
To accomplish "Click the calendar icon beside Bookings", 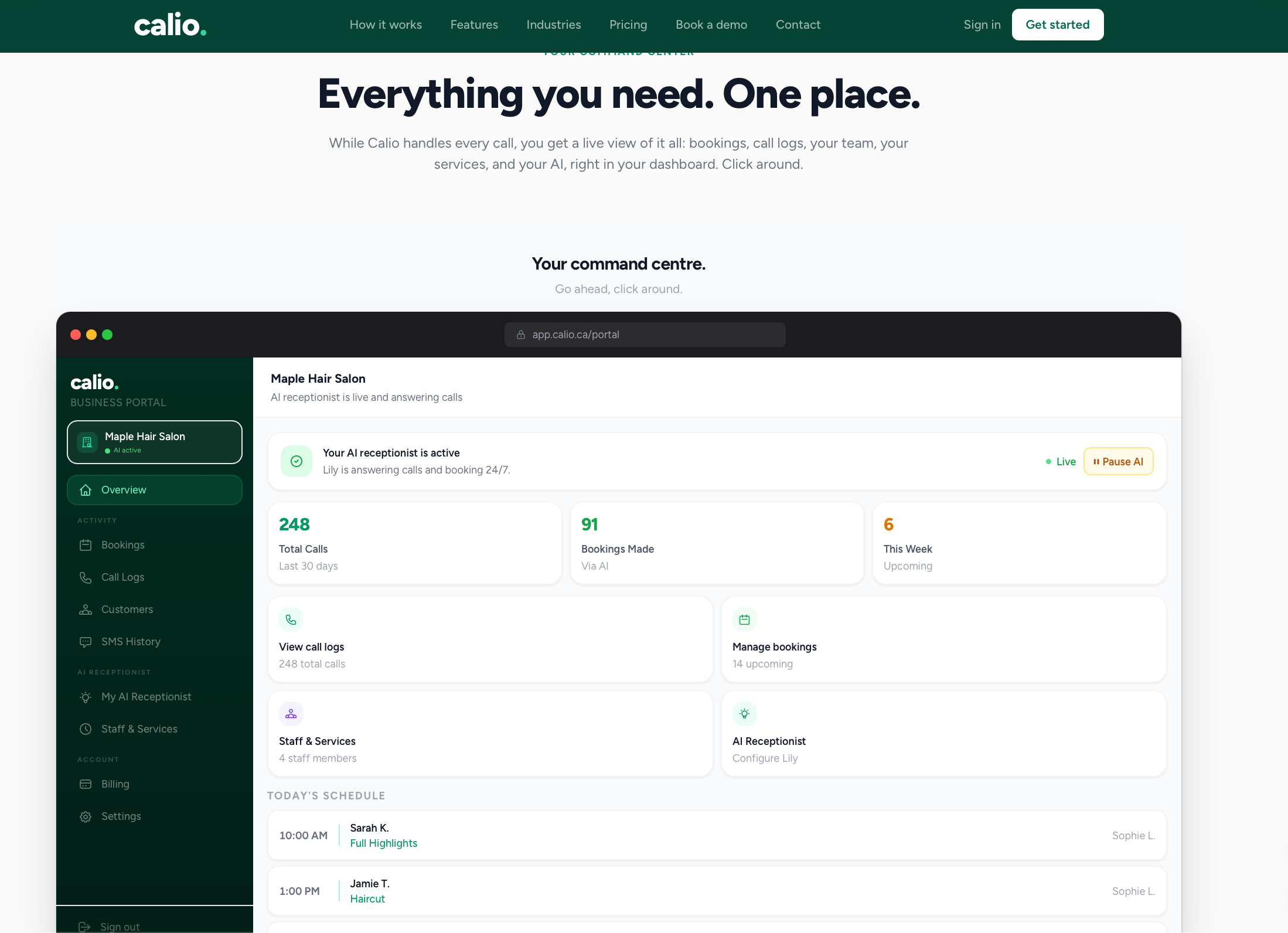I will click(x=86, y=545).
